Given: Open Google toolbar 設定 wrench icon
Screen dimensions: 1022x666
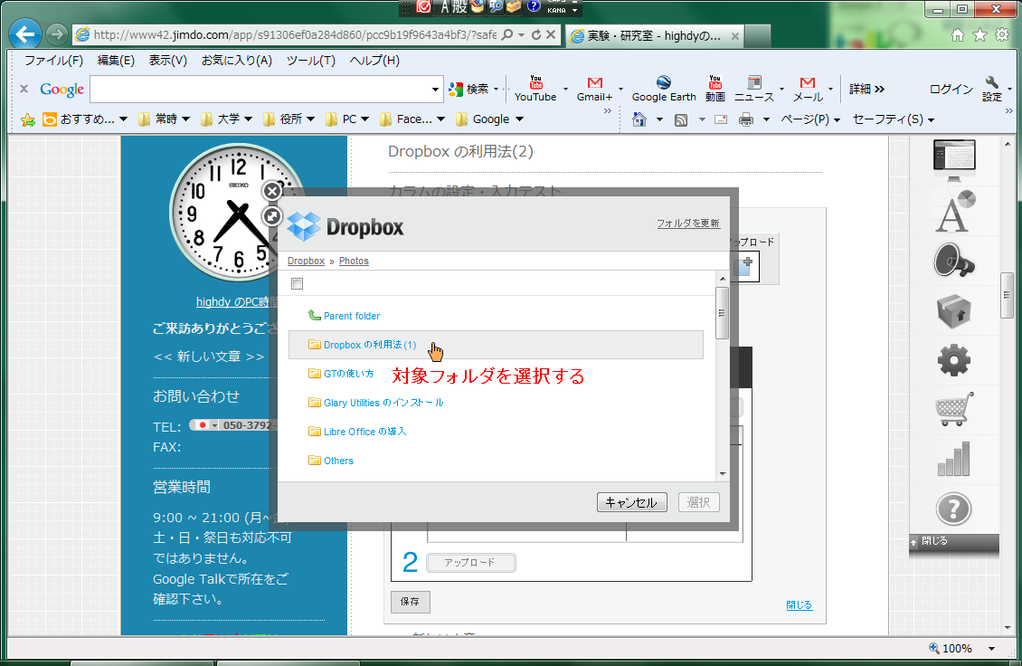Looking at the screenshot, I should point(992,89).
